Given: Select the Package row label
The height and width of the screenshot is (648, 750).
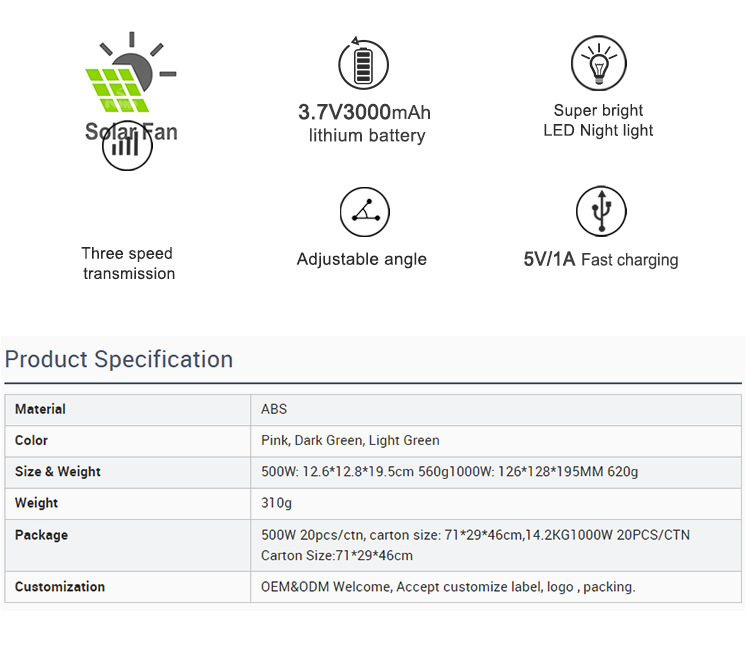Looking at the screenshot, I should (41, 535).
